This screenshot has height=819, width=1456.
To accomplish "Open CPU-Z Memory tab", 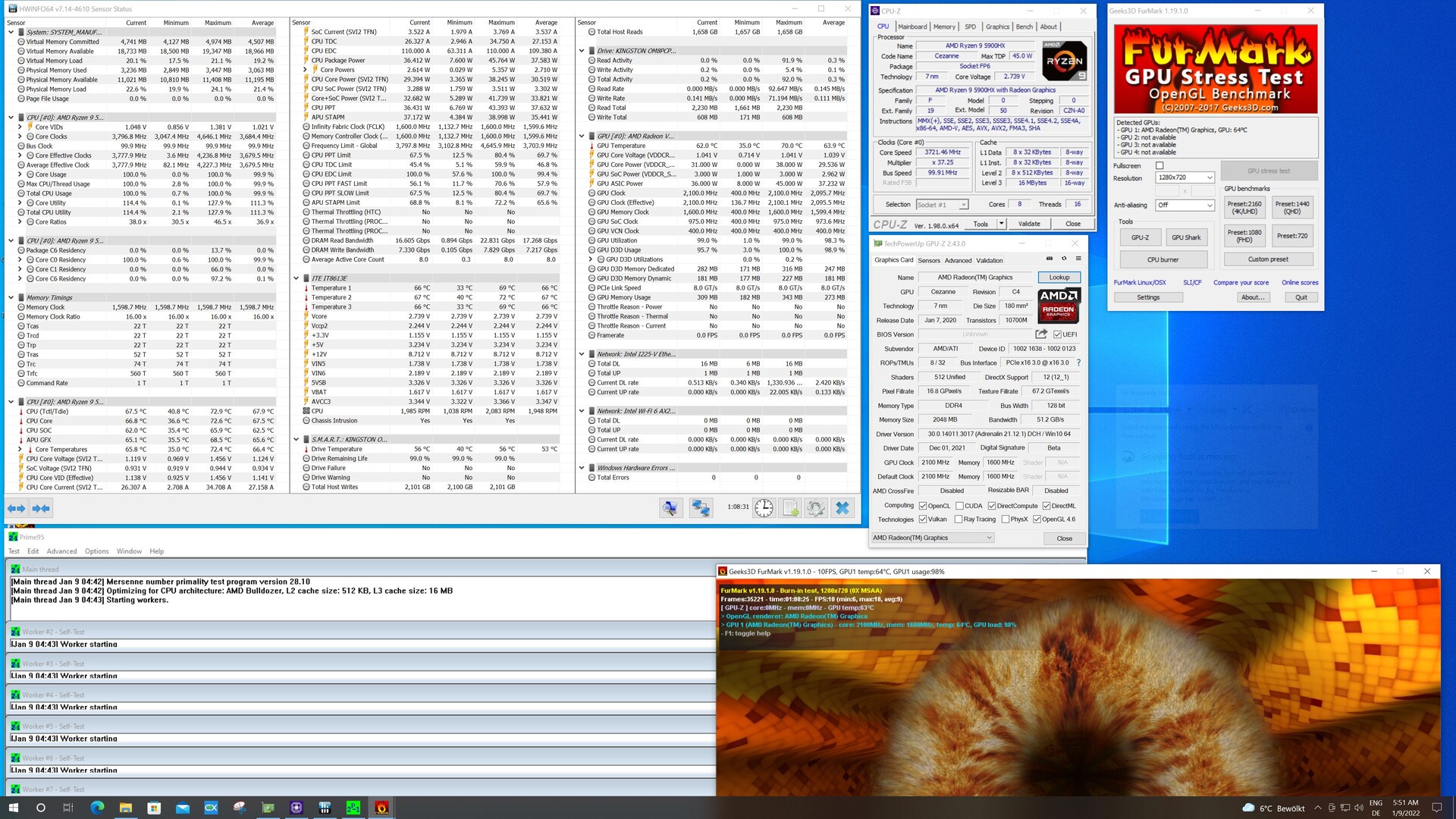I will 944,27.
